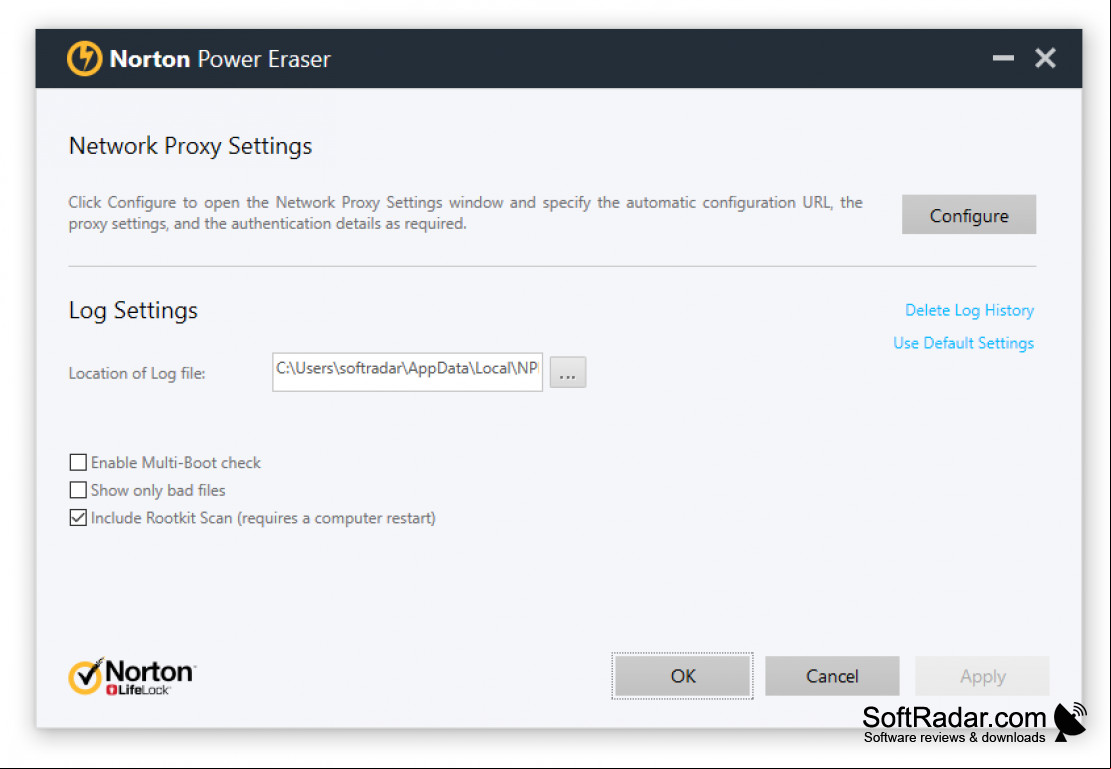Uncheck Include Rootkit Scan option
Screen dimensions: 1111x769
click(x=78, y=518)
